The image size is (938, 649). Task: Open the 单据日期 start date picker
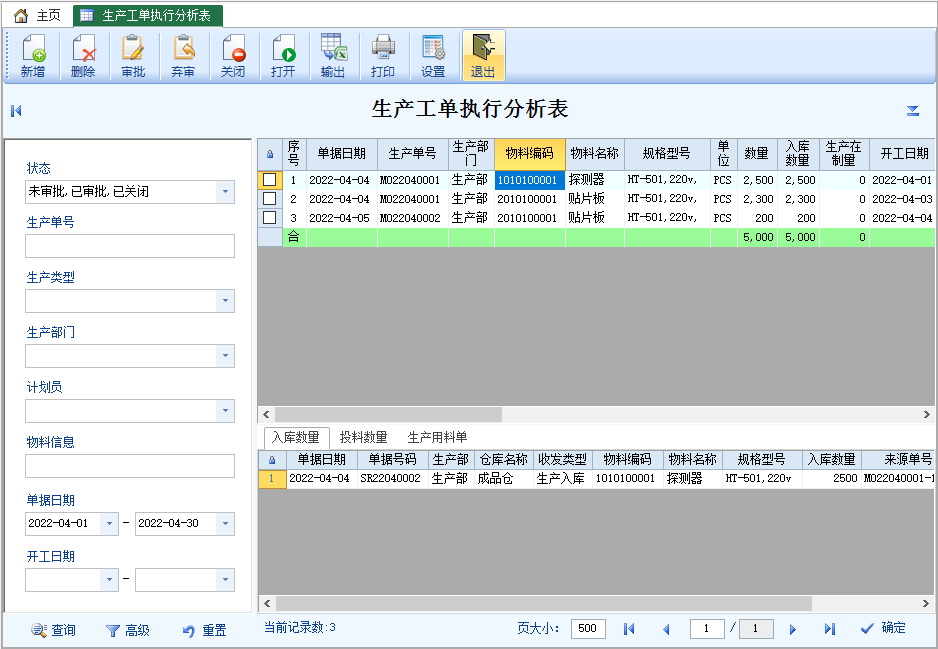(109, 523)
